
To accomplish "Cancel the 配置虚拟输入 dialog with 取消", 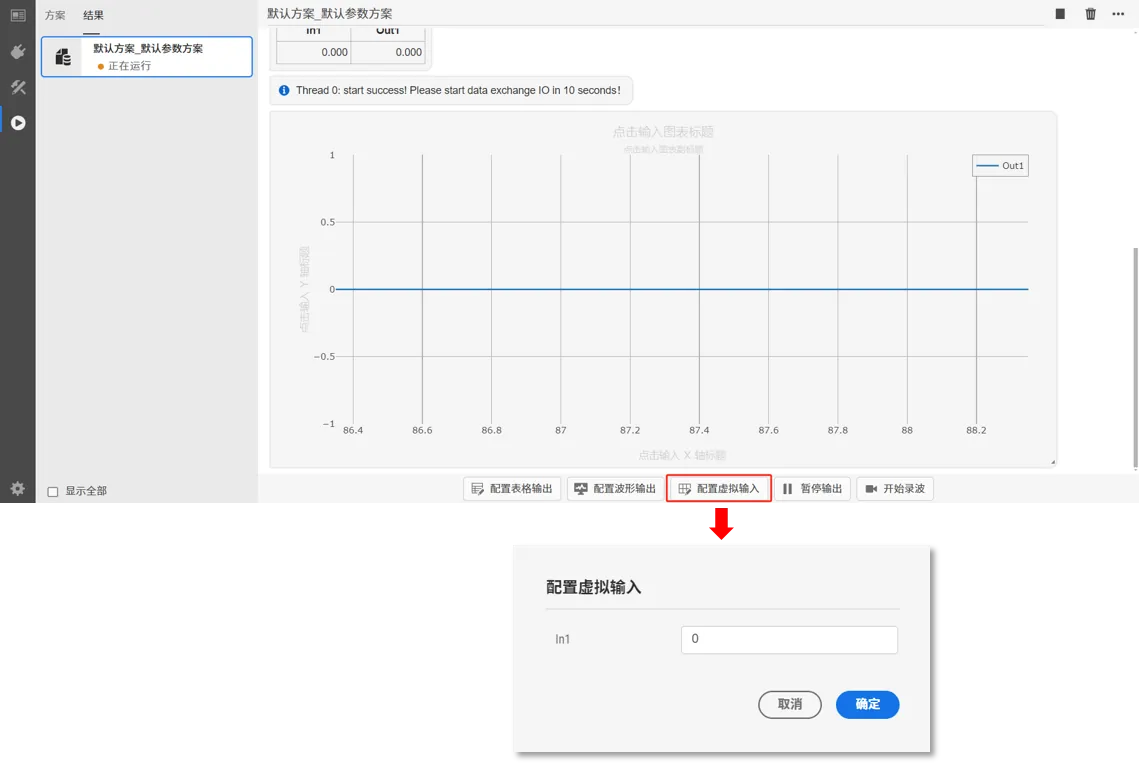I will (790, 705).
